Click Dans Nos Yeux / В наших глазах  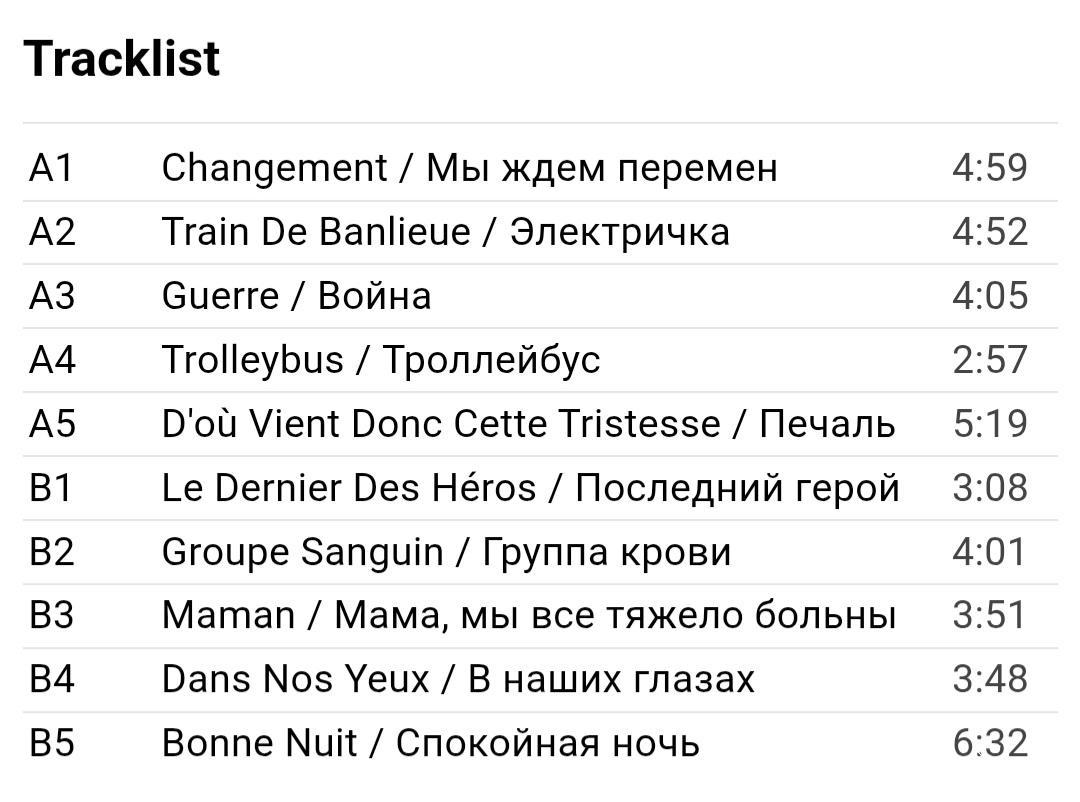(x=458, y=680)
